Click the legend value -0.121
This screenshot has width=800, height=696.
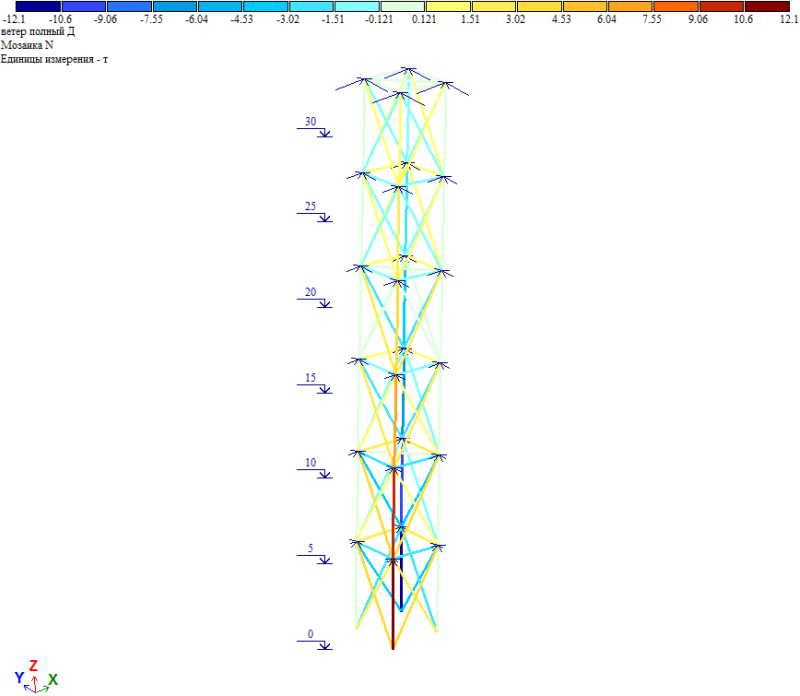379,19
